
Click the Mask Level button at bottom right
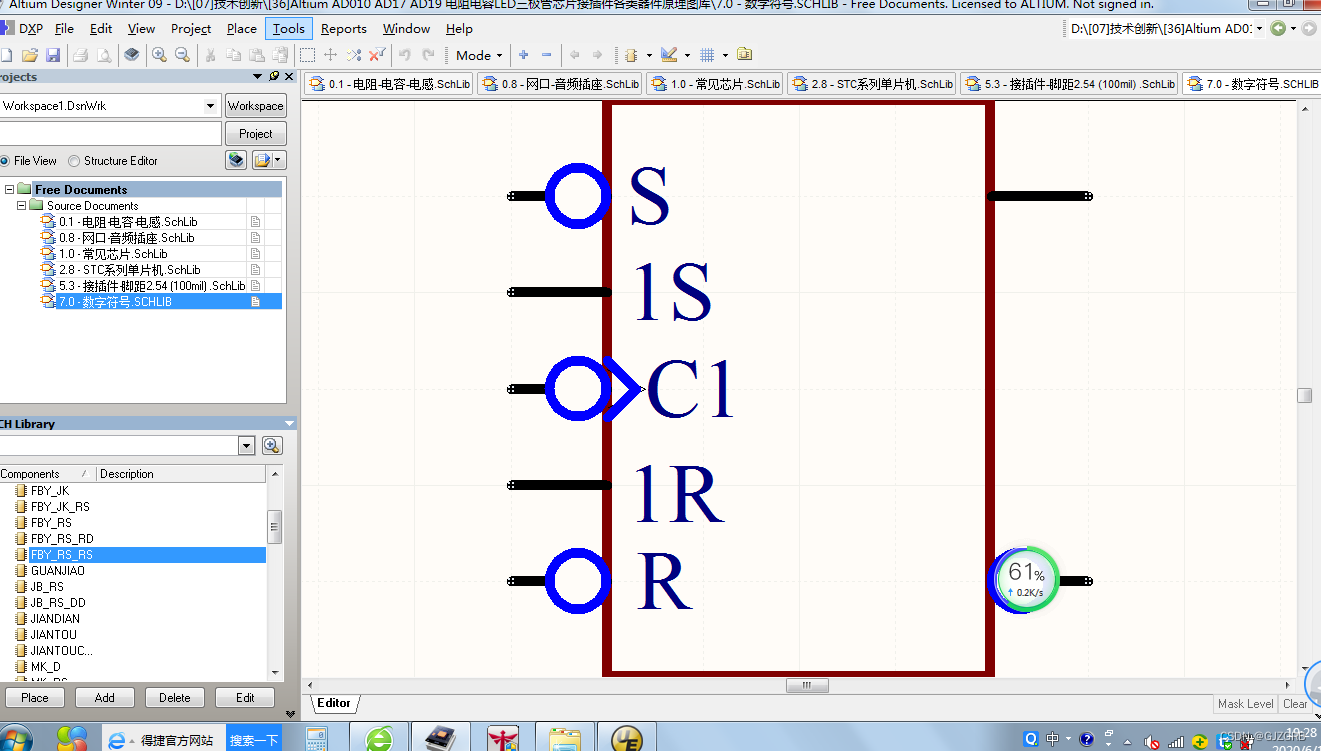pyautogui.click(x=1245, y=704)
